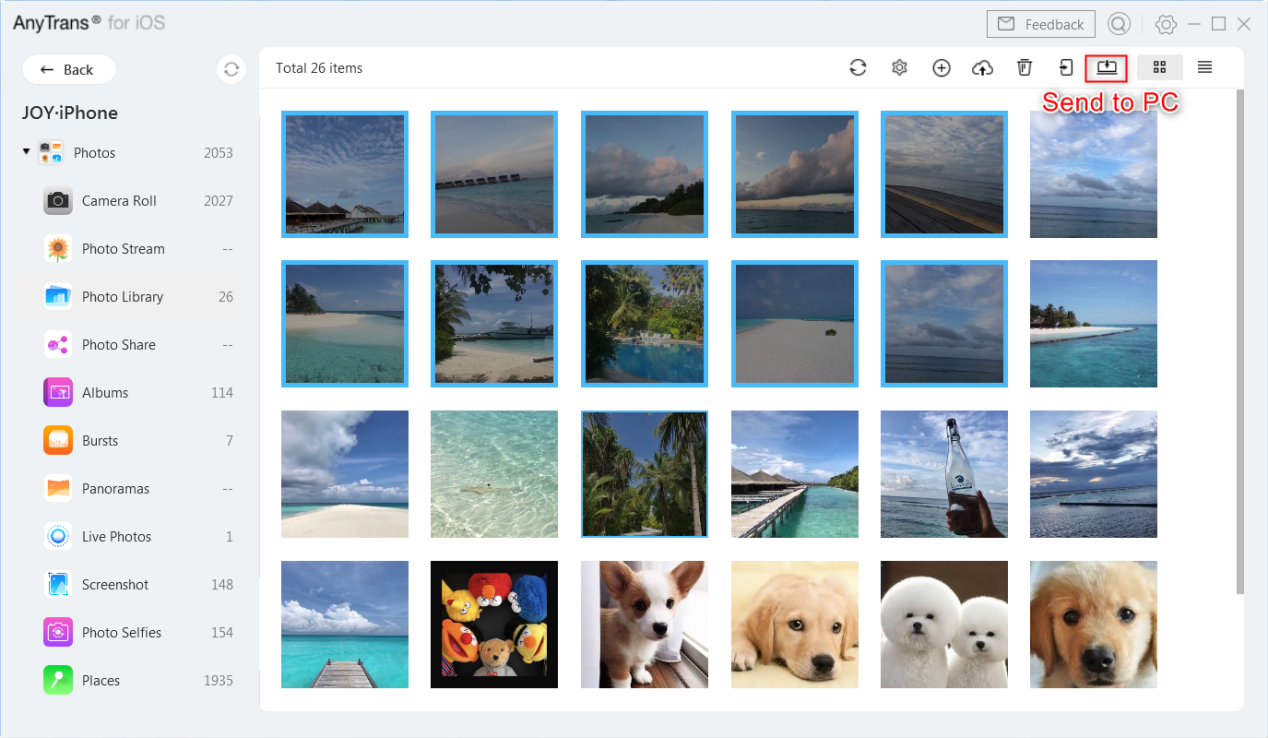
Task: Open the corgi puppy thumbnail
Action: [x=644, y=624]
